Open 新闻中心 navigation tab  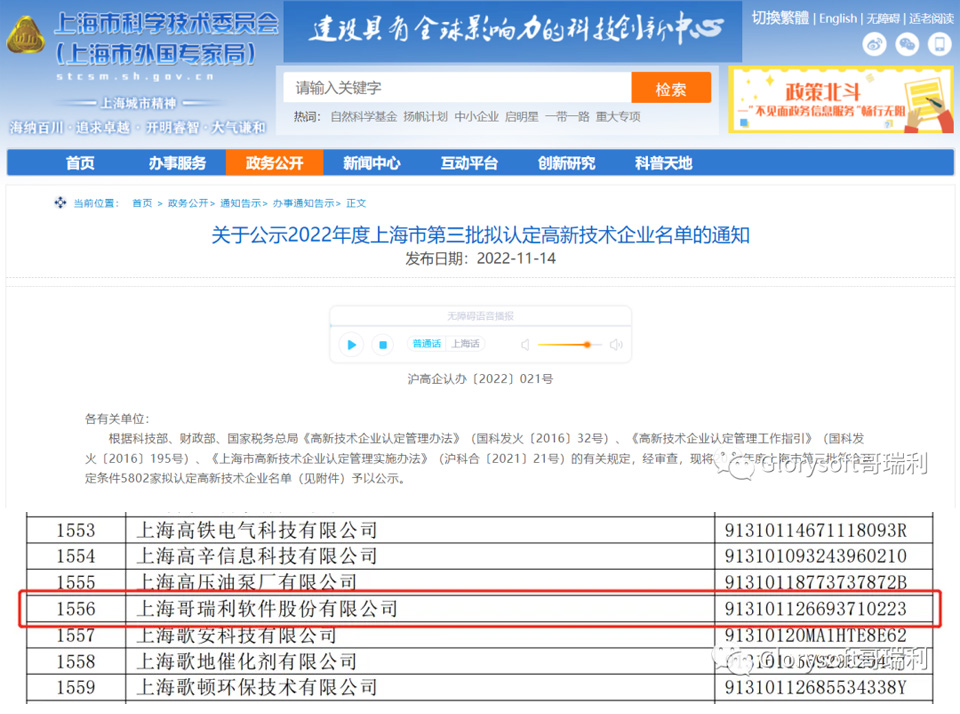[372, 163]
